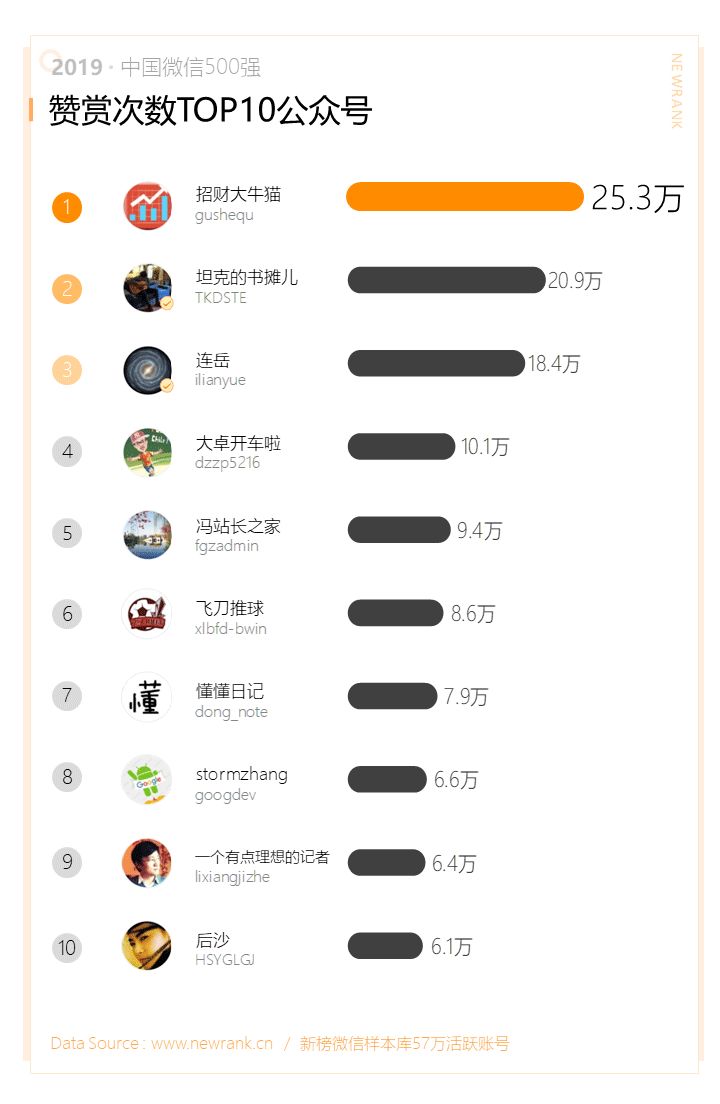Click the 一个有点理想的记者 portrait avatar
The width and height of the screenshot is (720, 1104).
(x=147, y=862)
